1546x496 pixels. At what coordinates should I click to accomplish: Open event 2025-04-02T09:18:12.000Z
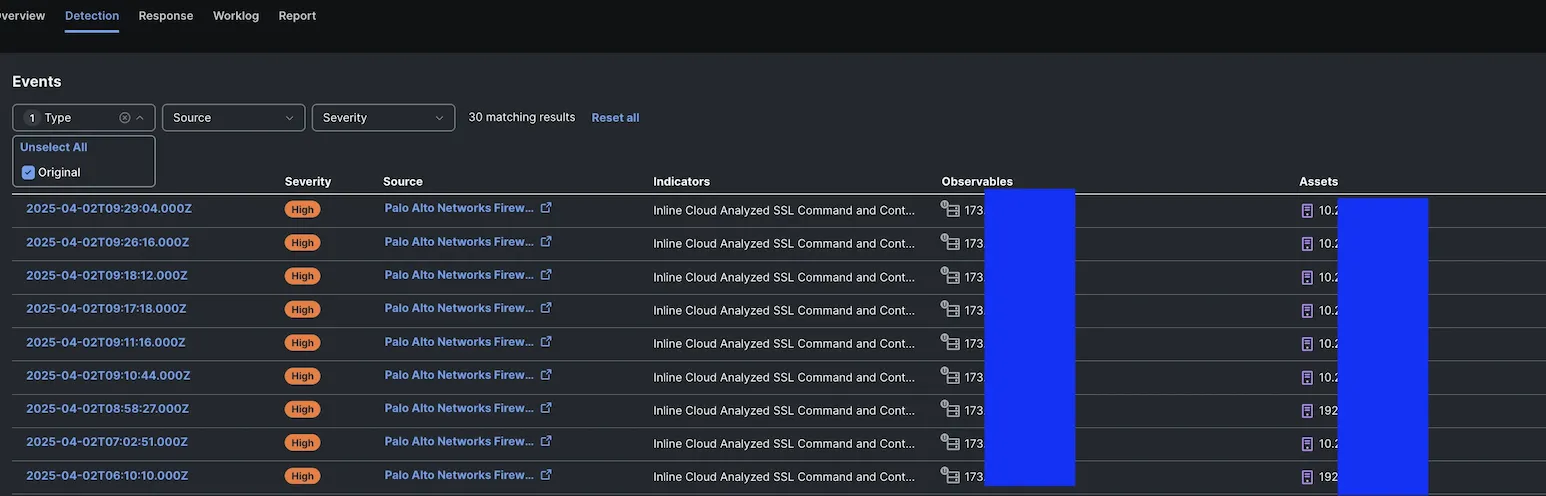[109, 275]
